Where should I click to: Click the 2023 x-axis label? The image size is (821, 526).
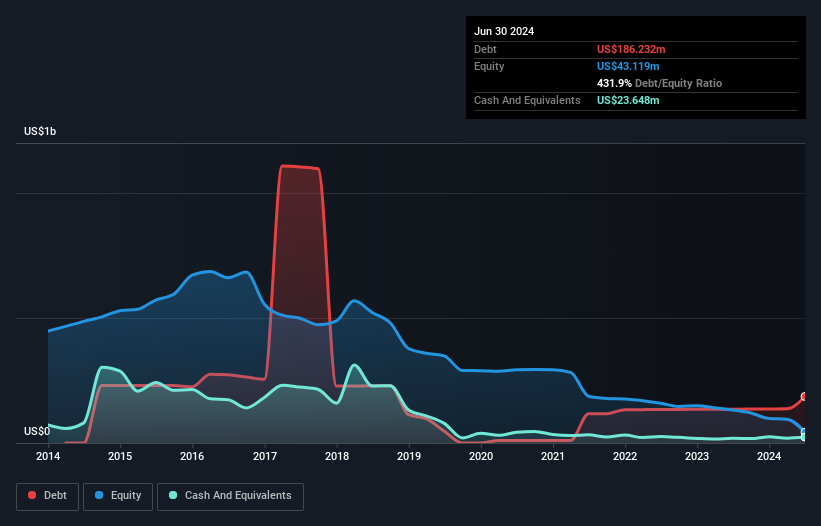tap(697, 456)
